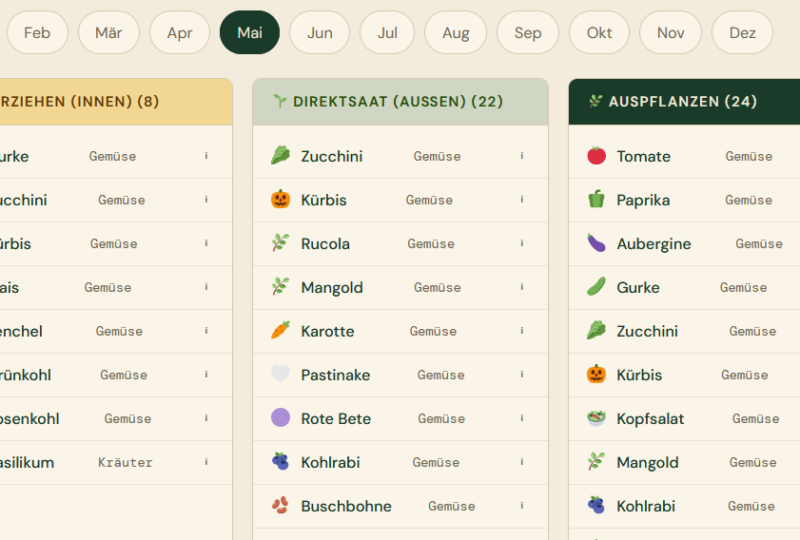Select the Nov month tab
Image resolution: width=800 pixels, height=540 pixels.
(x=670, y=33)
